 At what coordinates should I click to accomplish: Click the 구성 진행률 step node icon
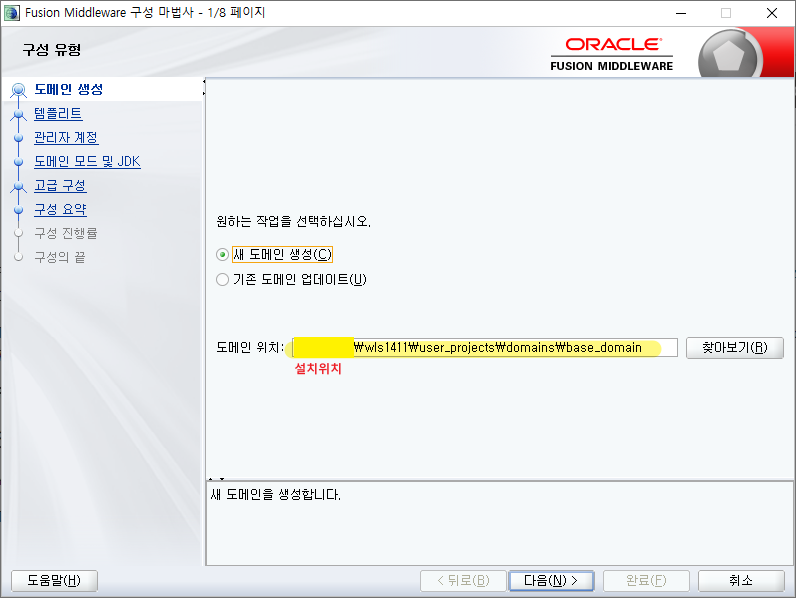(x=19, y=233)
